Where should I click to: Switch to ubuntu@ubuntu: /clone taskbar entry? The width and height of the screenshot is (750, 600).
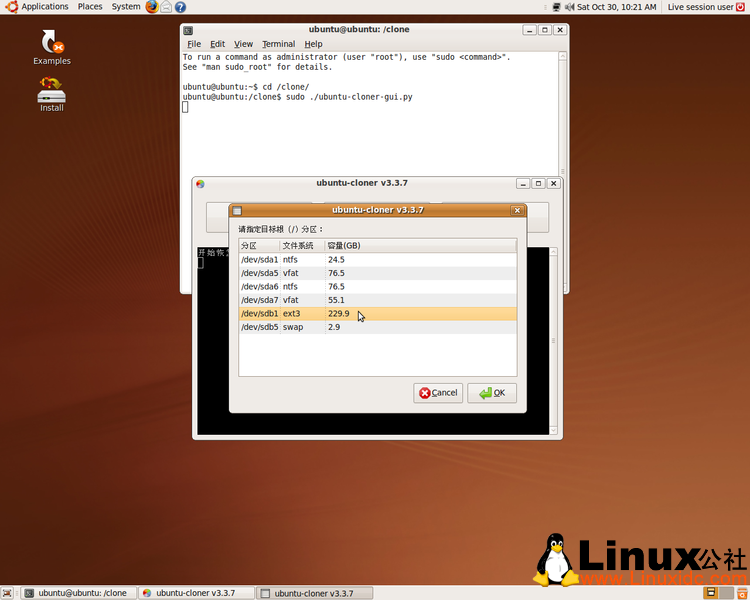click(79, 593)
